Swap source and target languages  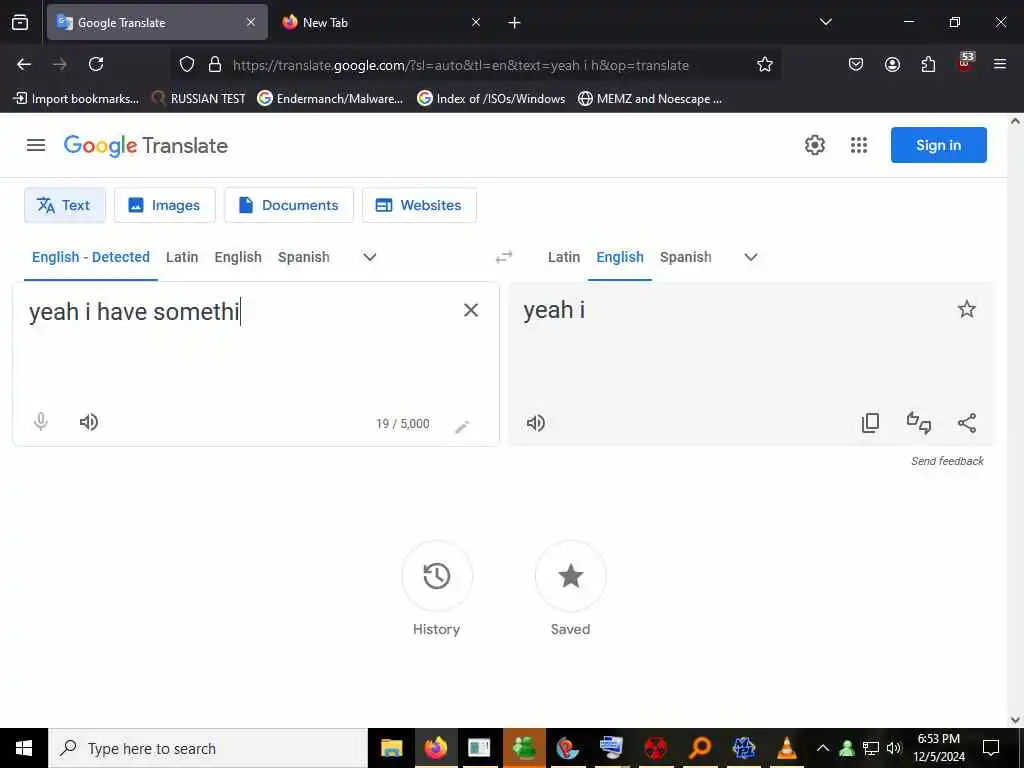[504, 257]
